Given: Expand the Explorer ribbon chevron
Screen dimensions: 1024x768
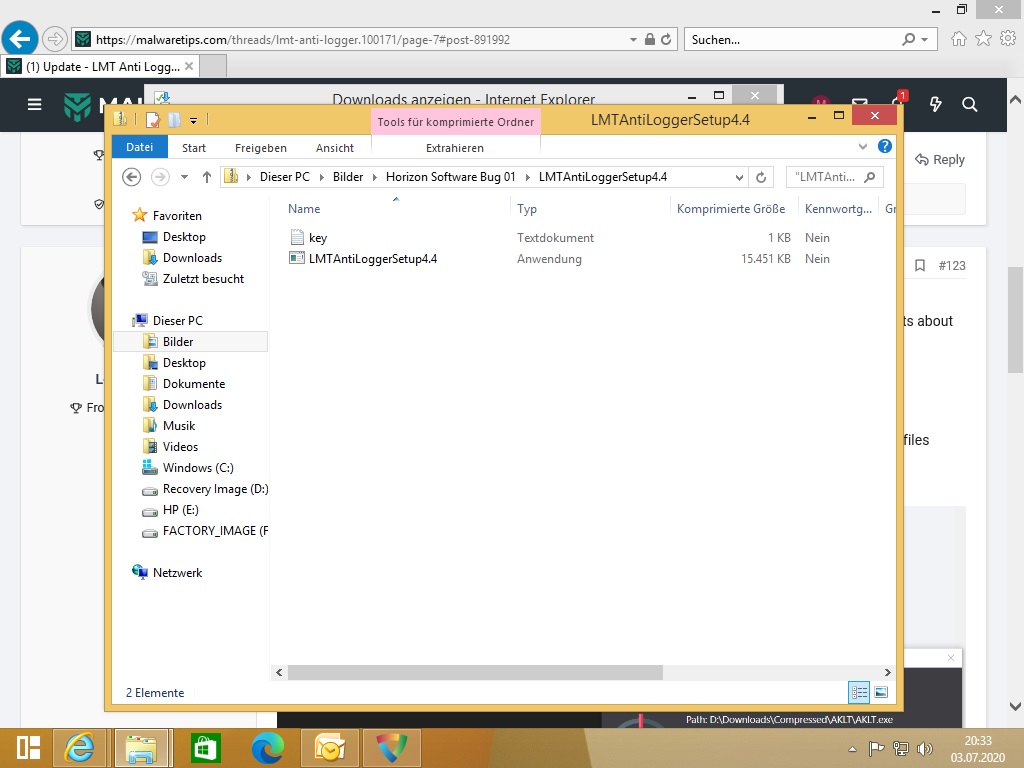Looking at the screenshot, I should (x=863, y=146).
